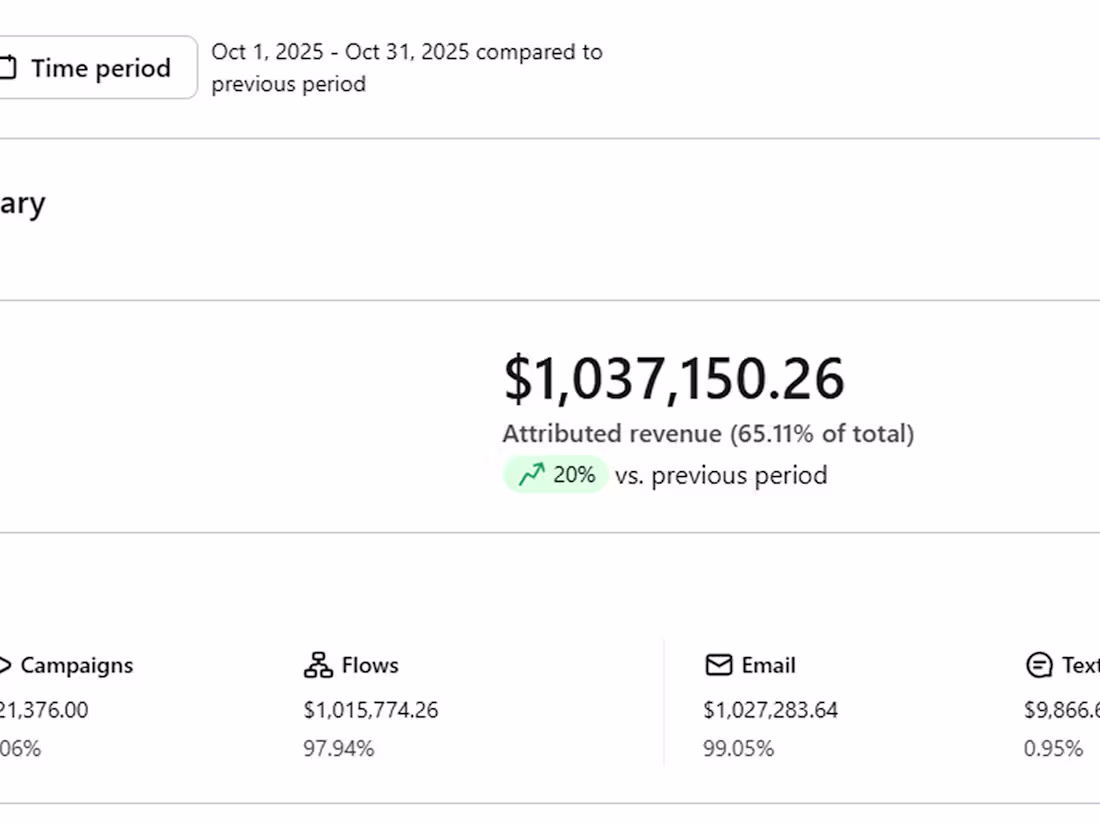This screenshot has width=1100, height=825.
Task: Click the Text 0.95% share value
Action: pos(1053,748)
